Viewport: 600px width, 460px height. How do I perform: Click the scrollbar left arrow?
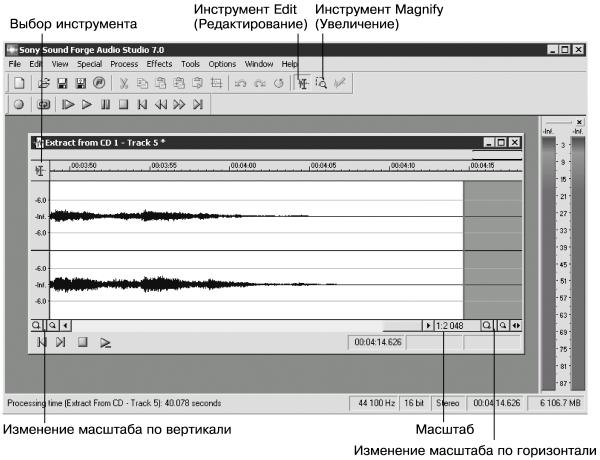(x=65, y=326)
